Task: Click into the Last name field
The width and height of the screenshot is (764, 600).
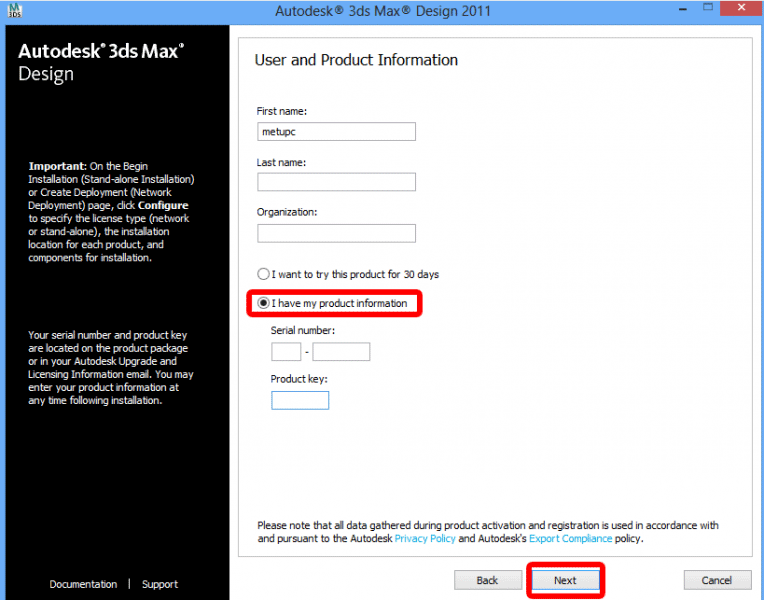Action: point(336,182)
